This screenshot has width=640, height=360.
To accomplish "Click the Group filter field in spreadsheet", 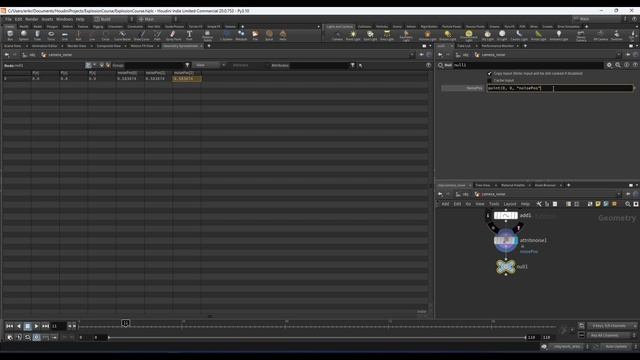I will pyautogui.click(x=154, y=65).
